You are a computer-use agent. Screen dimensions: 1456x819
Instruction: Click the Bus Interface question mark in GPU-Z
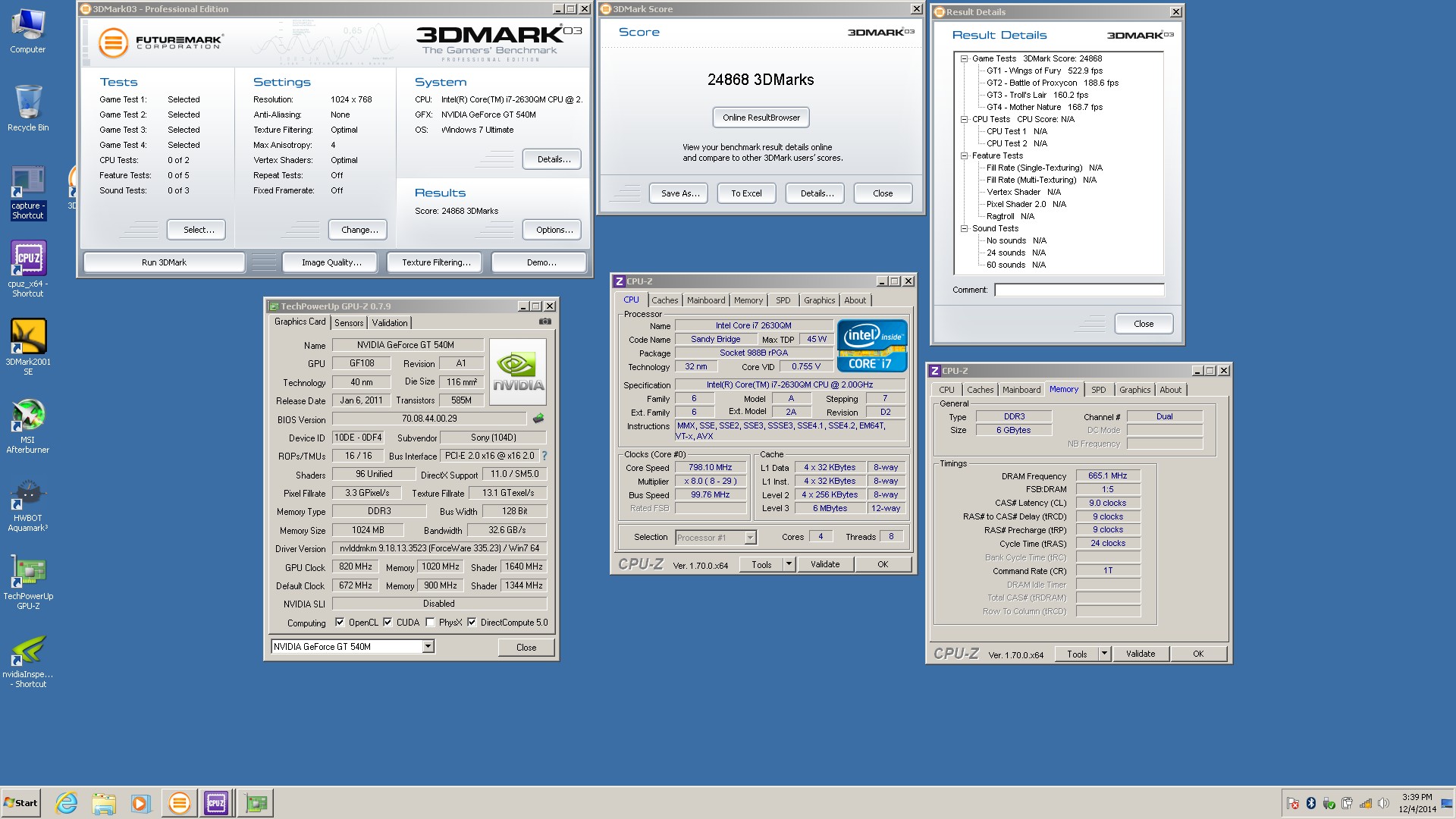click(x=544, y=456)
